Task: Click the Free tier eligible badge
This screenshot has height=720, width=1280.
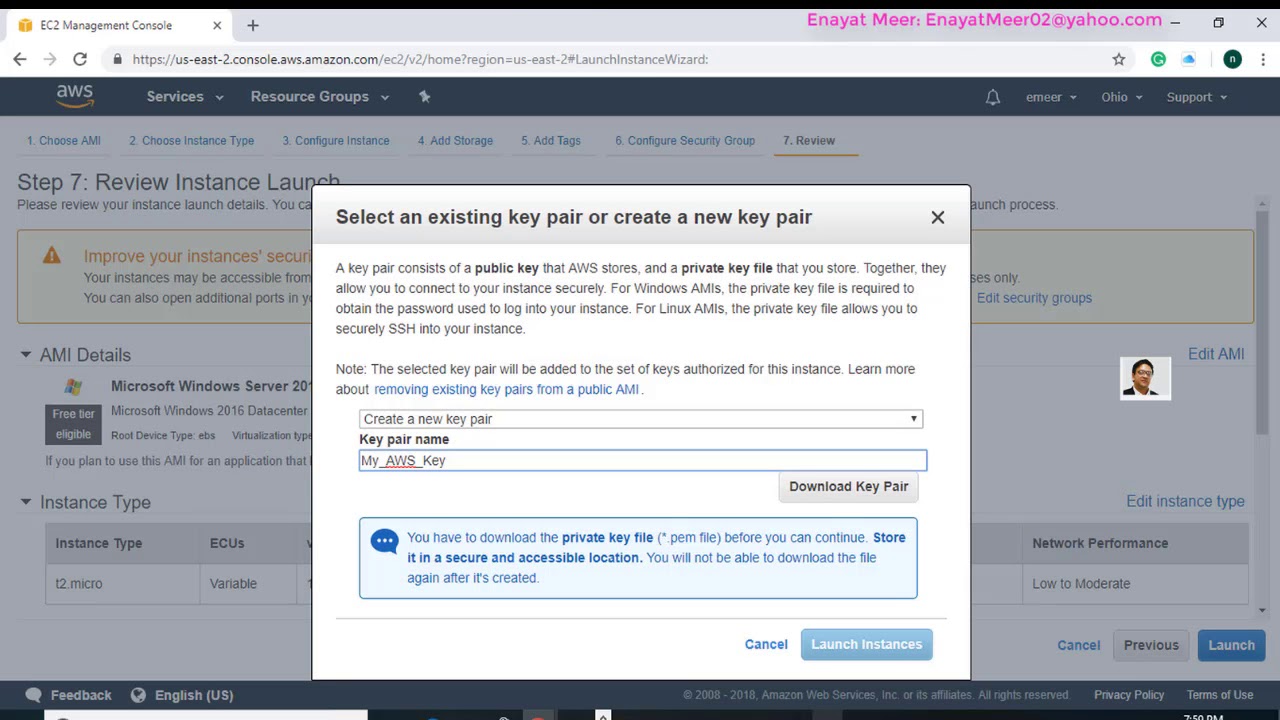Action: tap(74, 424)
